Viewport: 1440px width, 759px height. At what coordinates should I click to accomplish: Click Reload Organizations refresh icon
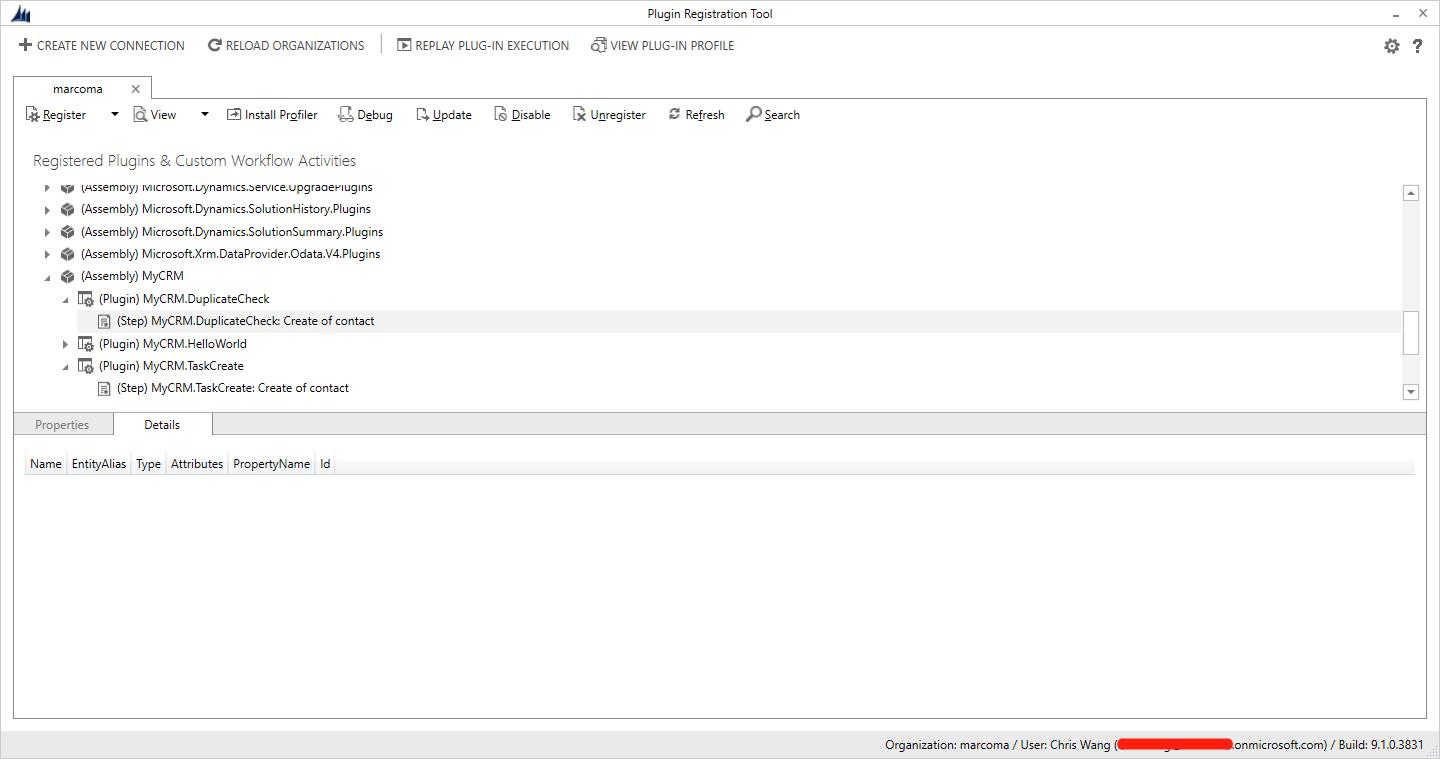[x=214, y=45]
